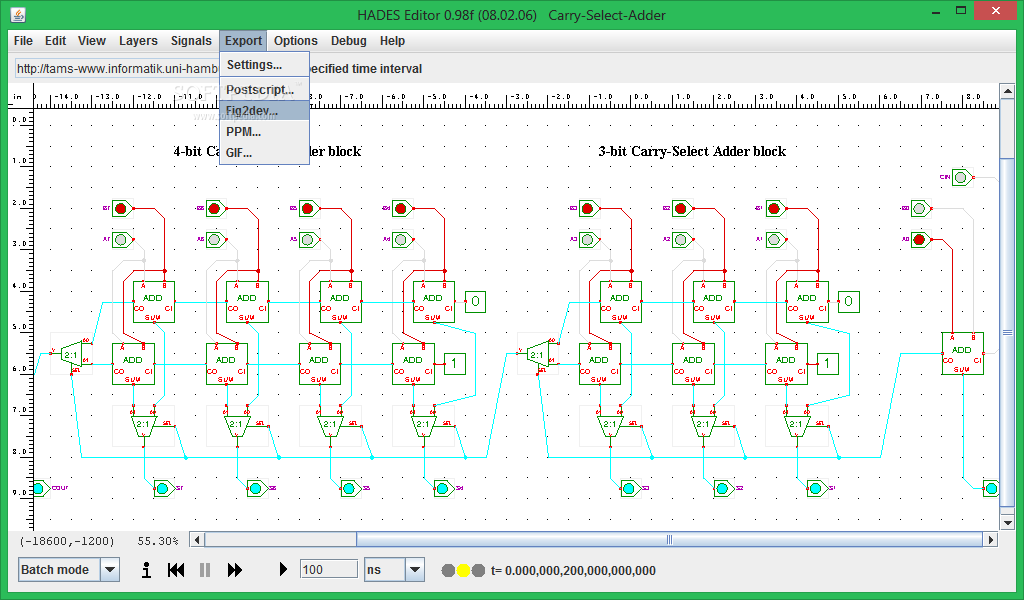
Task: Toggle the CIN input switch
Action: [962, 177]
